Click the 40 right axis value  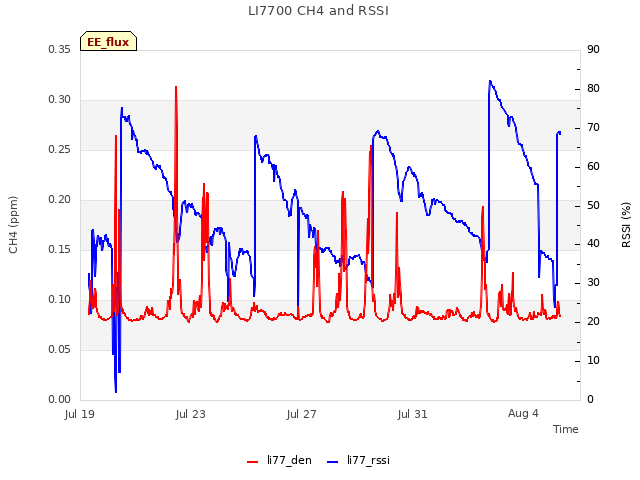tap(593, 244)
